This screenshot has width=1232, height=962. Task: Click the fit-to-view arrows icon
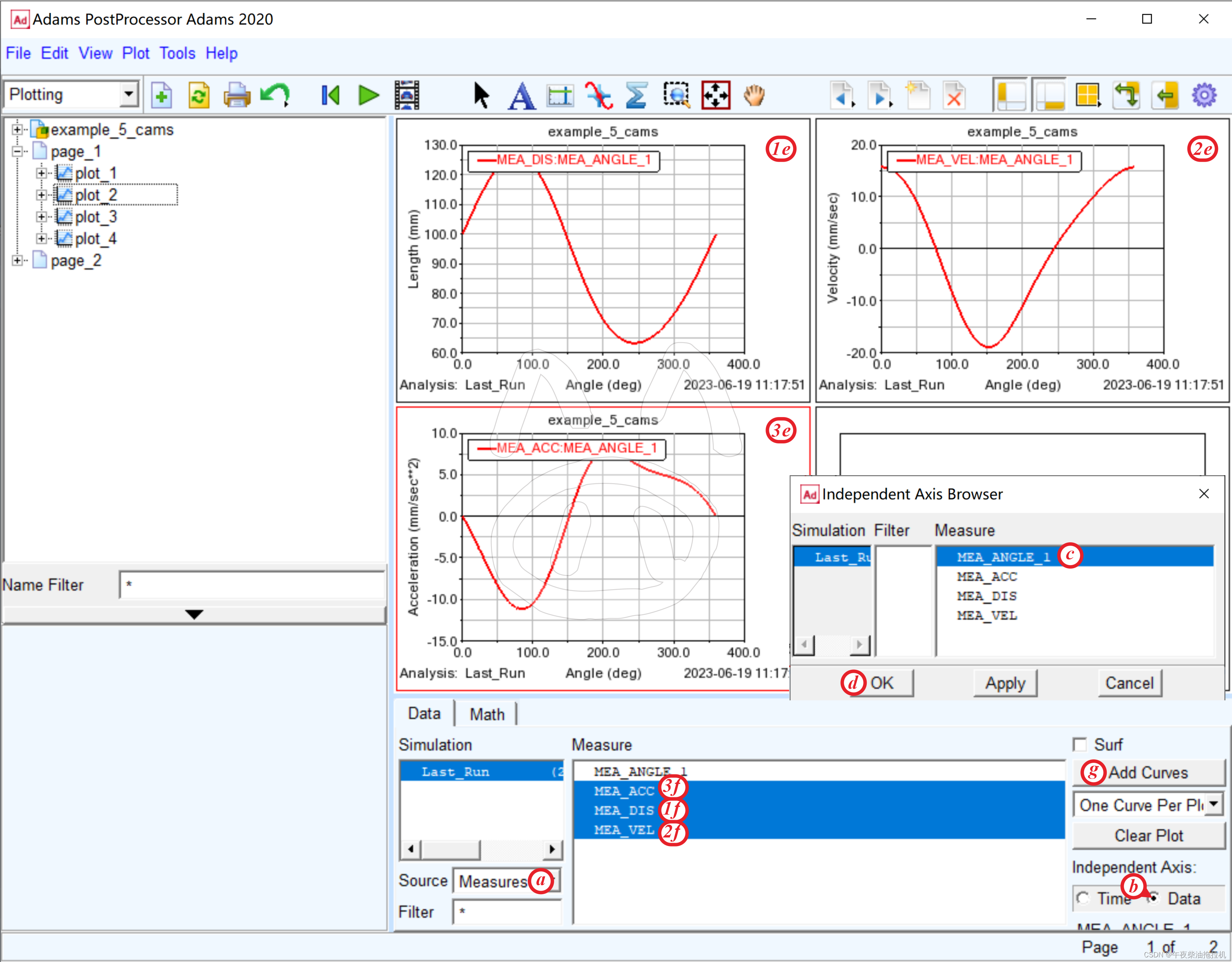pyautogui.click(x=715, y=95)
